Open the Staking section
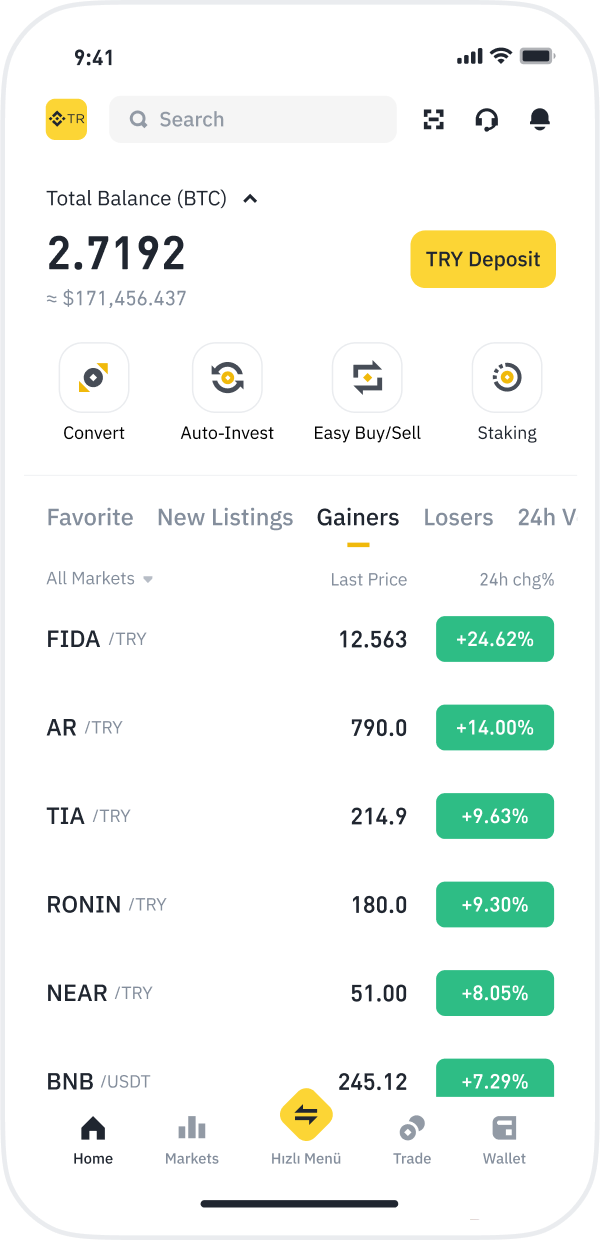The image size is (600, 1240). [507, 377]
